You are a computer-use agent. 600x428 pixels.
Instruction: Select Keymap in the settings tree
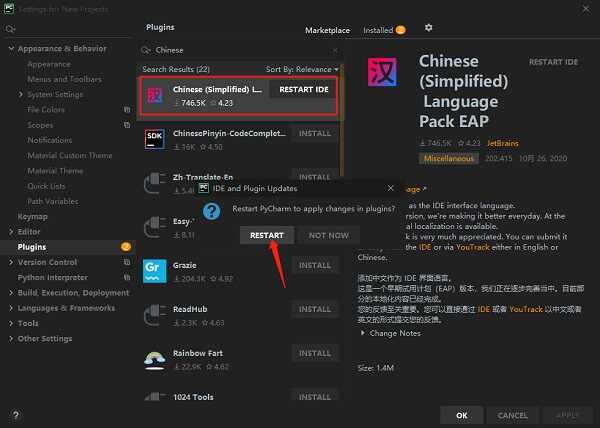[x=33, y=216]
